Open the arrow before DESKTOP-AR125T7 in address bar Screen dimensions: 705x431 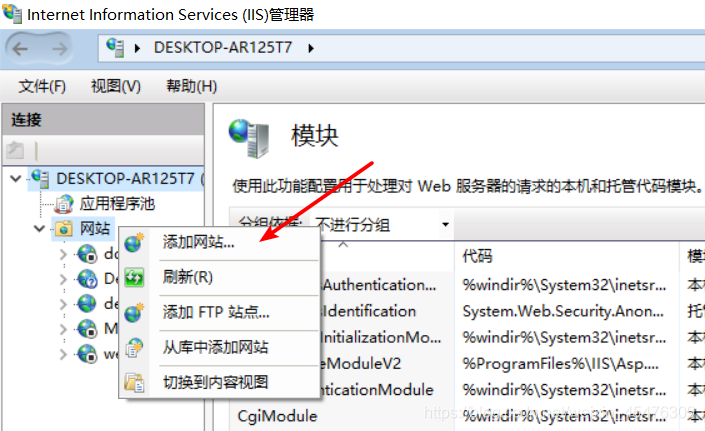coord(138,48)
